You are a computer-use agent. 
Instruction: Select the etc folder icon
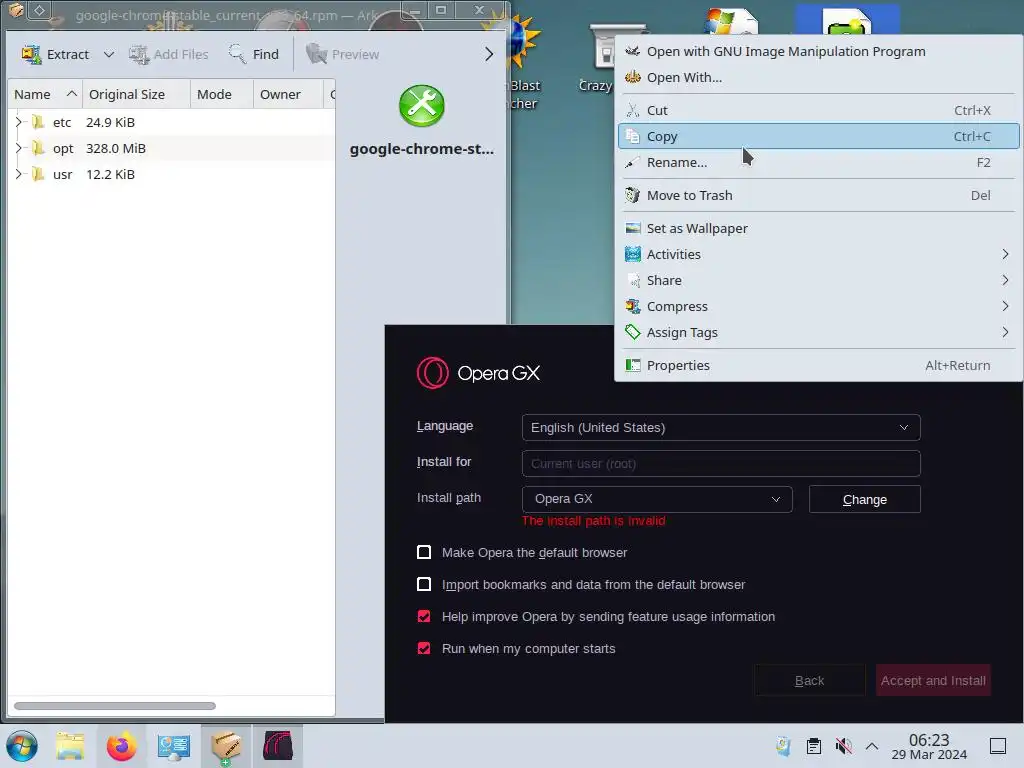(x=39, y=122)
